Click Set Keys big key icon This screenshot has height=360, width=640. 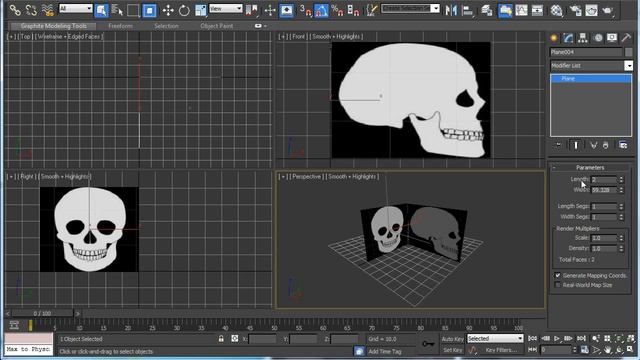tap(428, 344)
